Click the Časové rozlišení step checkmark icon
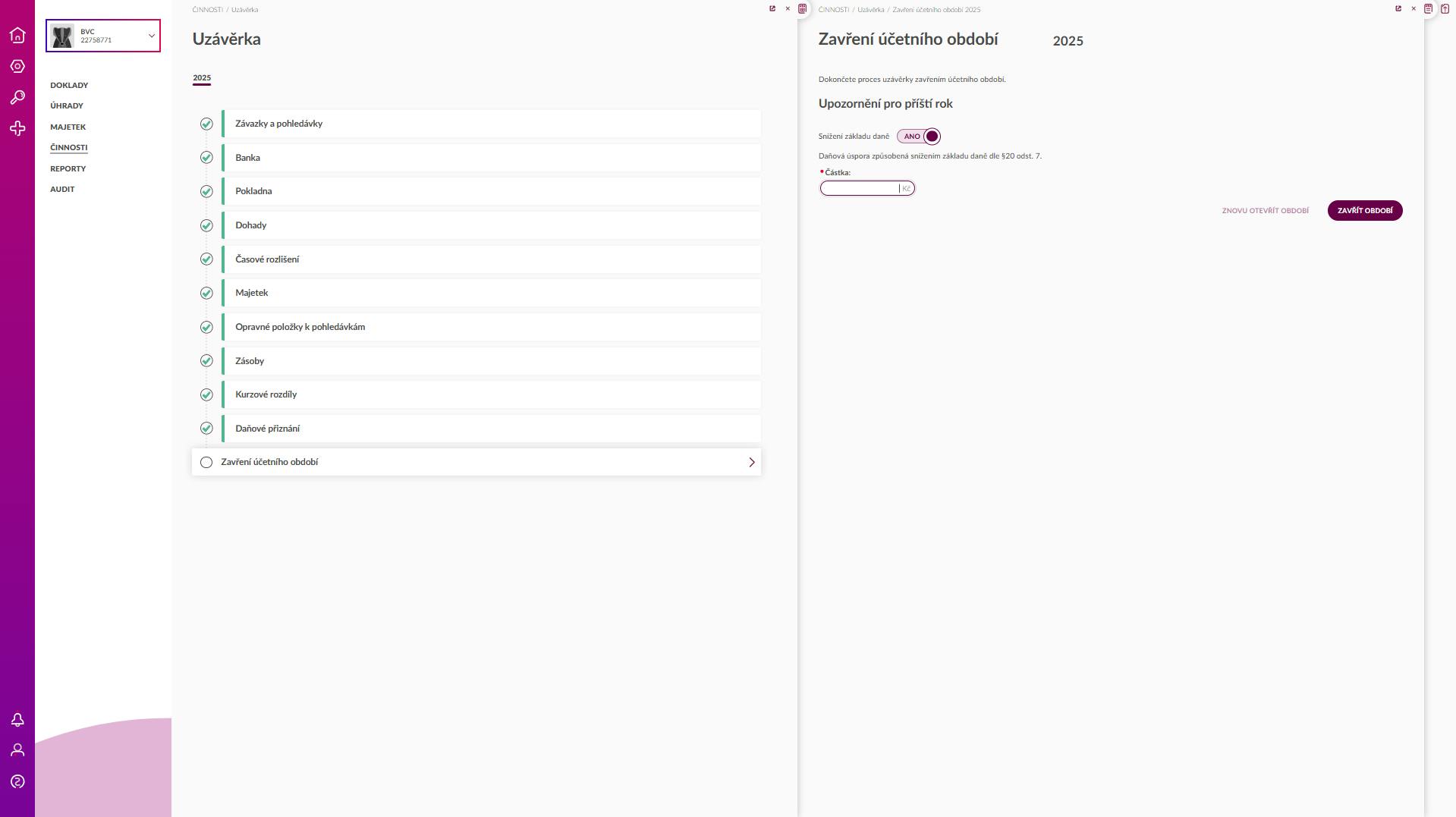Viewport: 1456px width, 817px height. (x=206, y=259)
